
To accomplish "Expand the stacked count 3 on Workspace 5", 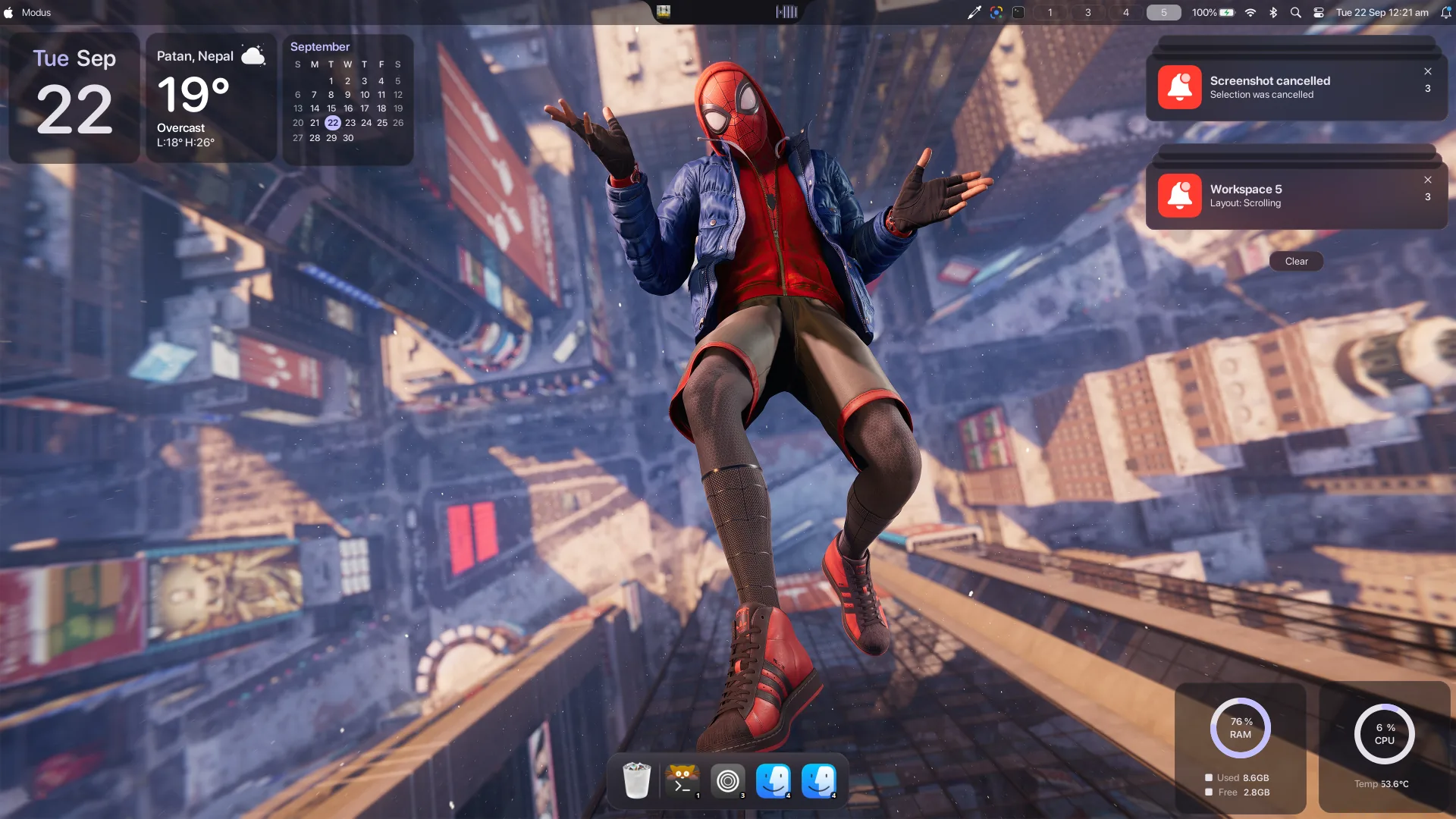I will point(1428,197).
